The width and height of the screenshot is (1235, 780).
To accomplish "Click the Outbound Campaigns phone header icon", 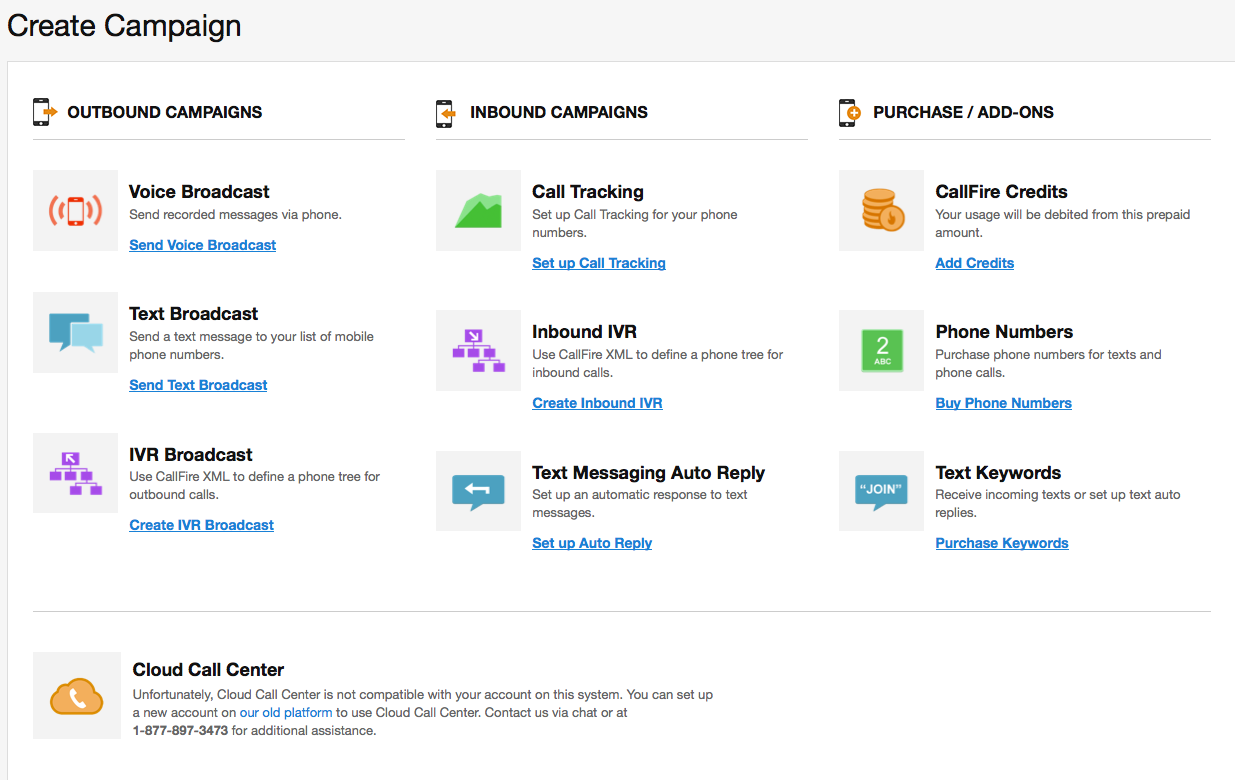I will 44,111.
